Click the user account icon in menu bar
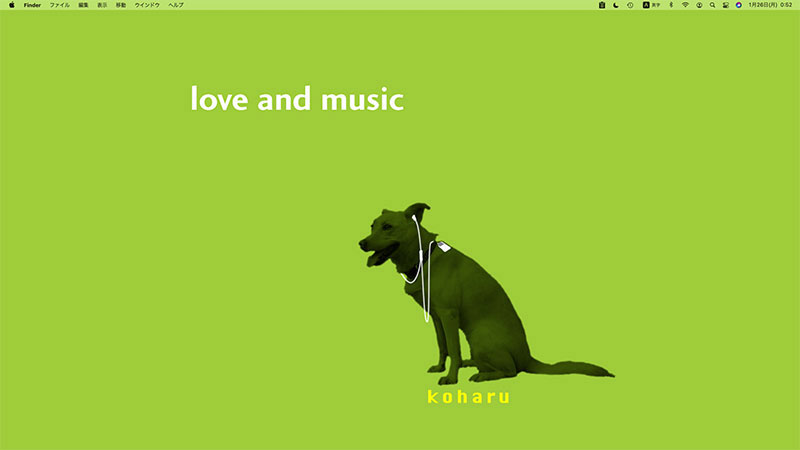Screen dimensions: 800x450 (x=698, y=5)
